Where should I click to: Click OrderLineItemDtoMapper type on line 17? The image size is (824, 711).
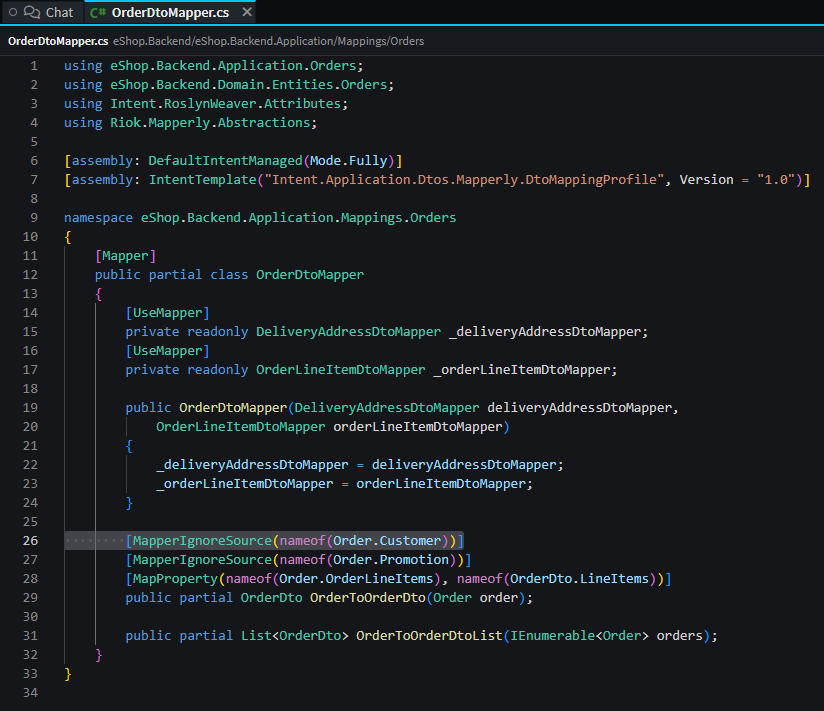(x=341, y=369)
